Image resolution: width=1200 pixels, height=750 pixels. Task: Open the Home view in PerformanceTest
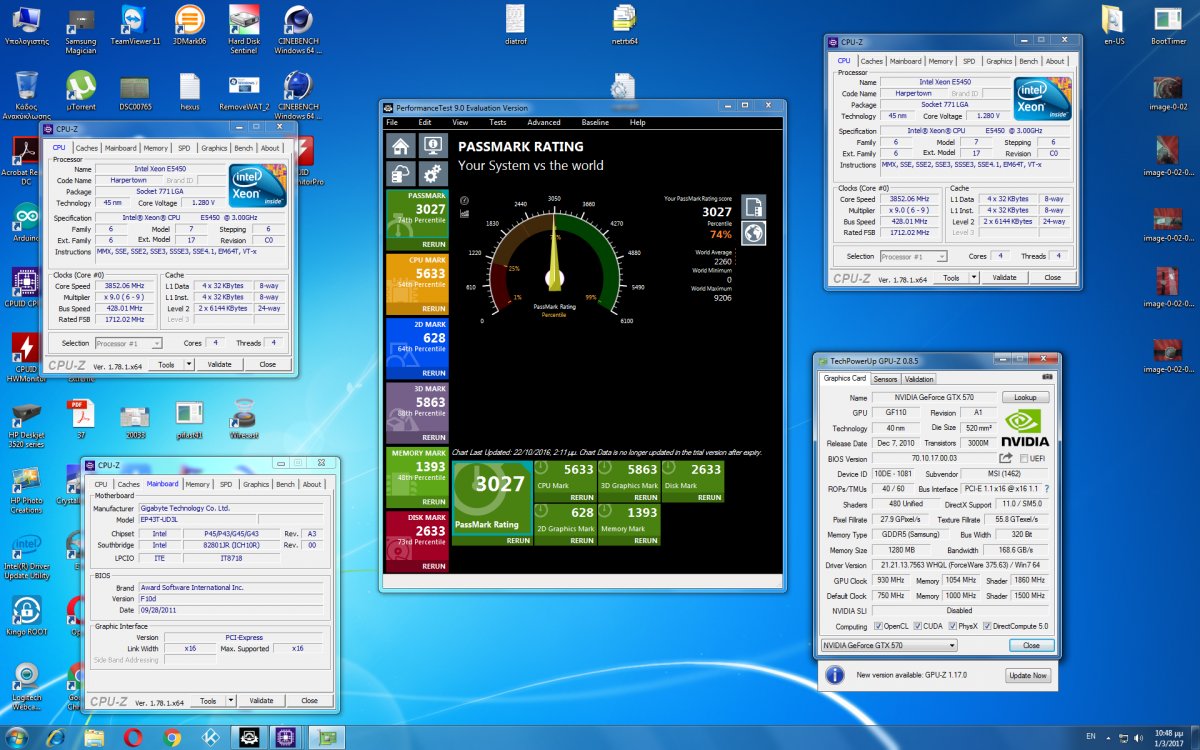point(401,146)
